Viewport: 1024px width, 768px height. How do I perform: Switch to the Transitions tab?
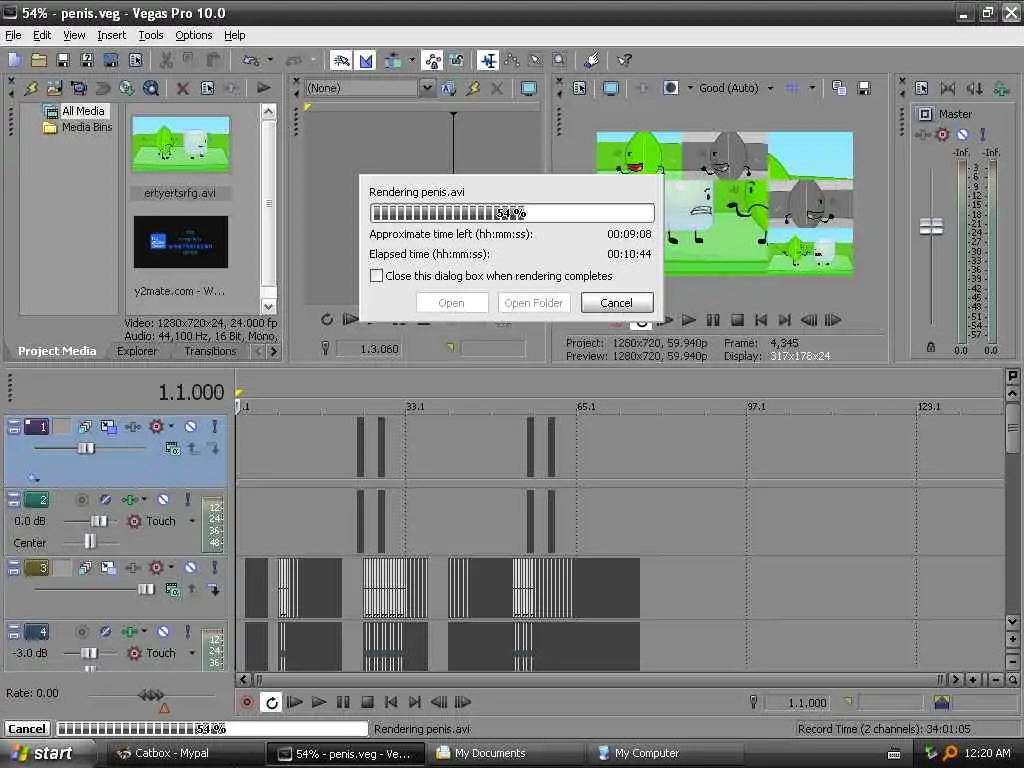click(210, 351)
